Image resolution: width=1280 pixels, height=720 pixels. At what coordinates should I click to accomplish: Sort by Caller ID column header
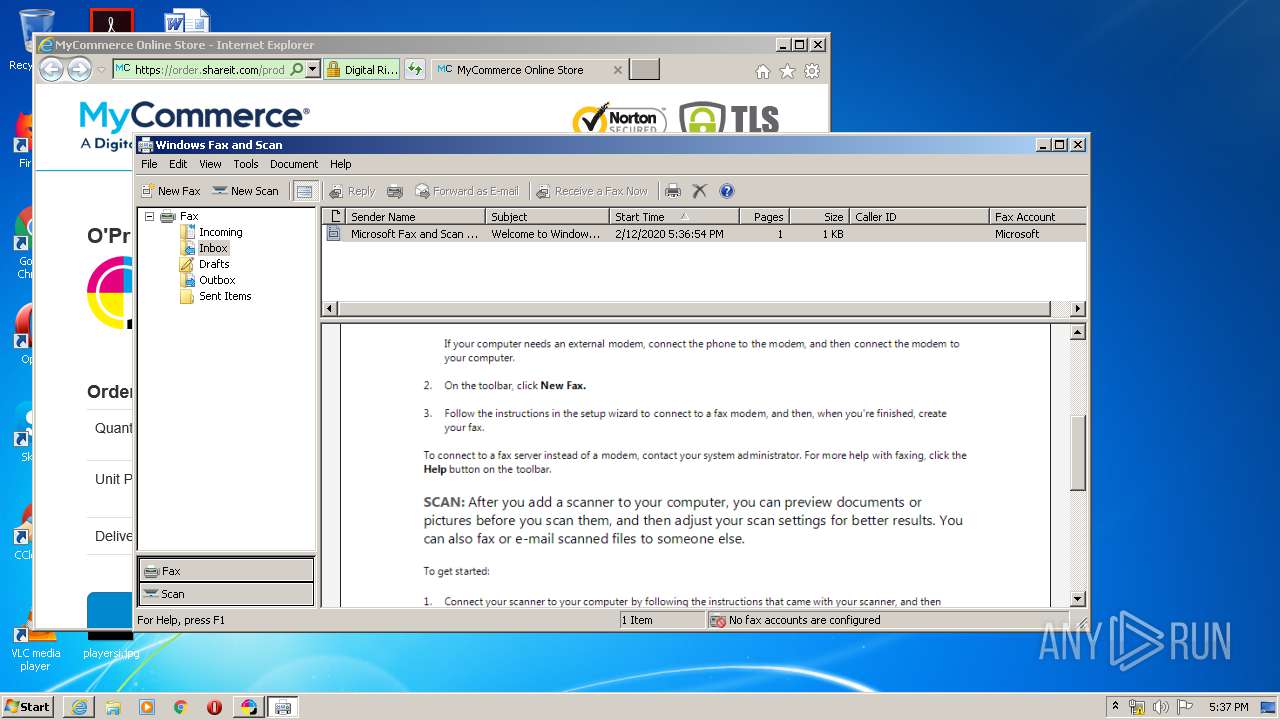tap(919, 216)
